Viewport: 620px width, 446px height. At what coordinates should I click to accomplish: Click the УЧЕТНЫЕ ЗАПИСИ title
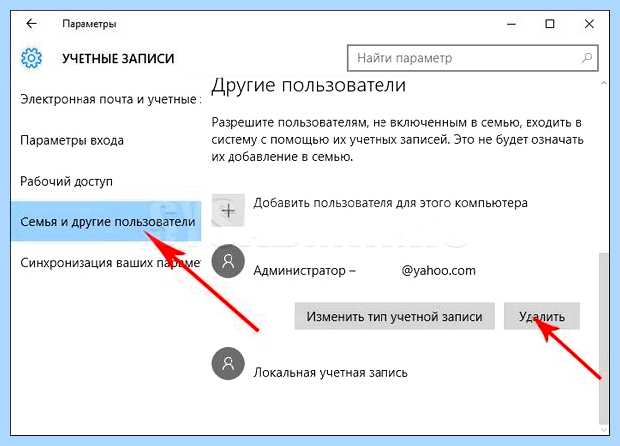118,59
